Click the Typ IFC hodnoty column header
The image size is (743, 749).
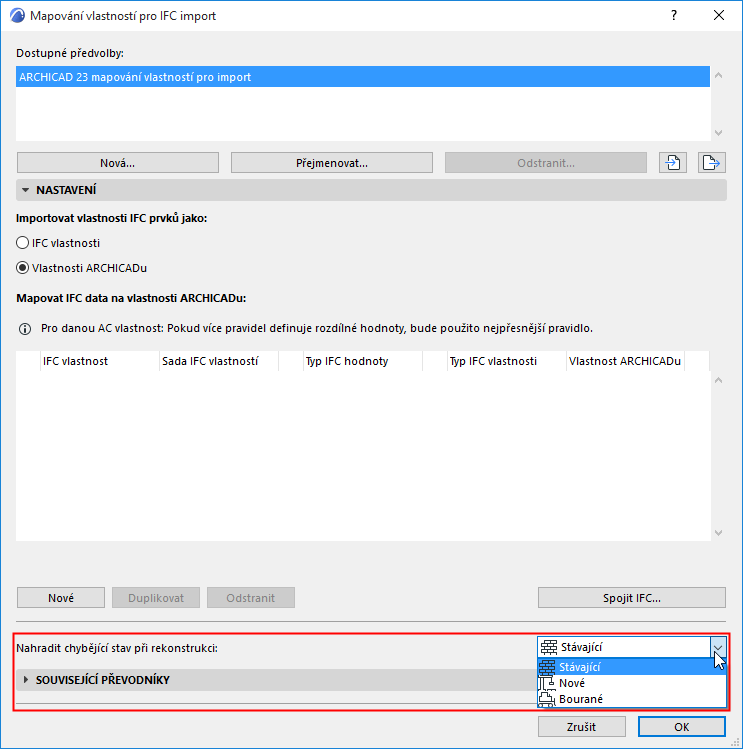point(363,361)
